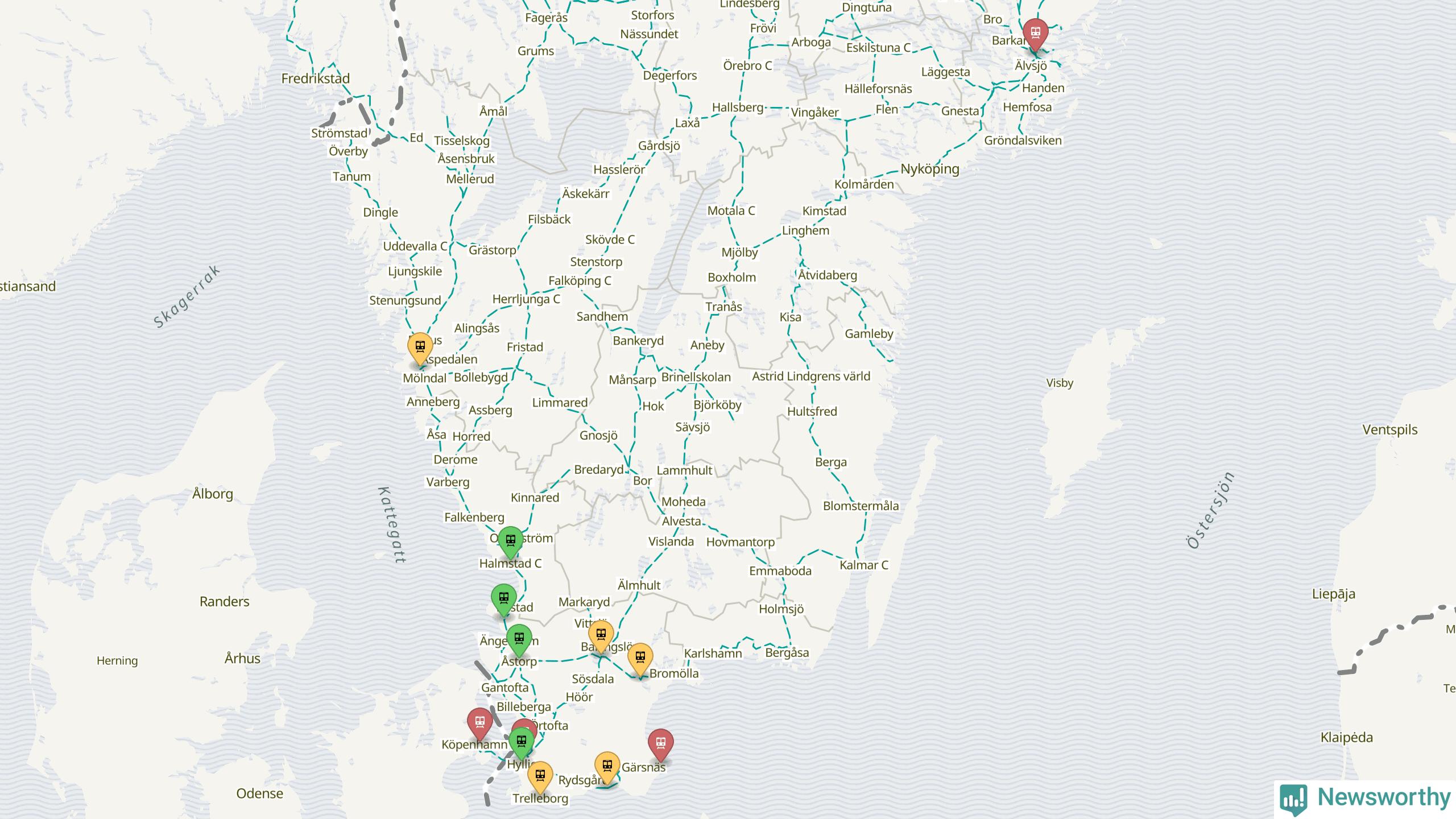Click the Århus city label
Image resolution: width=1456 pixels, height=819 pixels.
pyautogui.click(x=242, y=658)
